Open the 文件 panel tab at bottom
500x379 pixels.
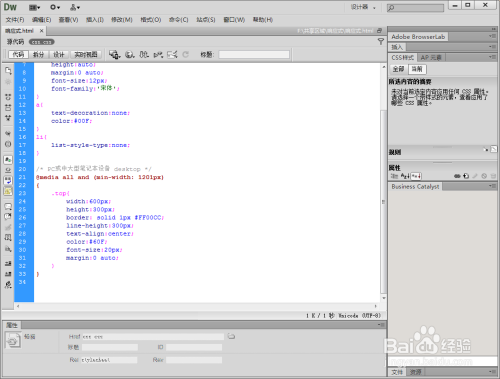[x=397, y=372]
